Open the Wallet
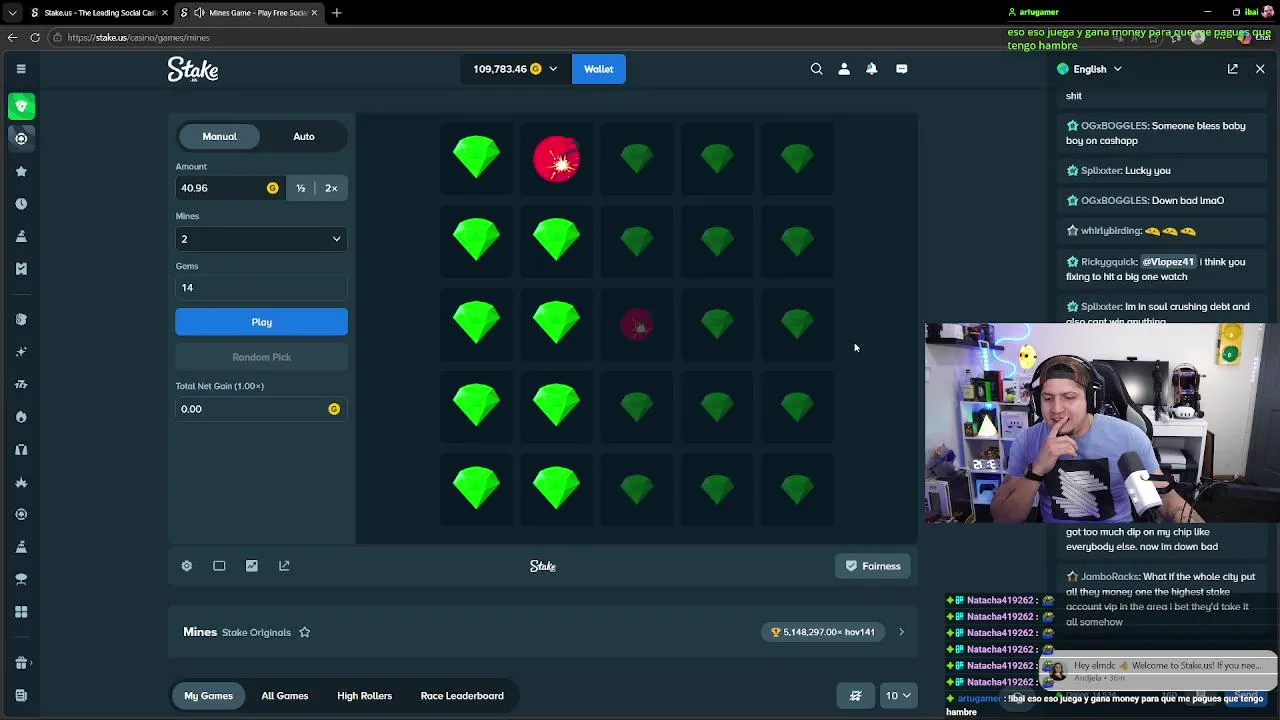1280x720 pixels. pyautogui.click(x=598, y=69)
